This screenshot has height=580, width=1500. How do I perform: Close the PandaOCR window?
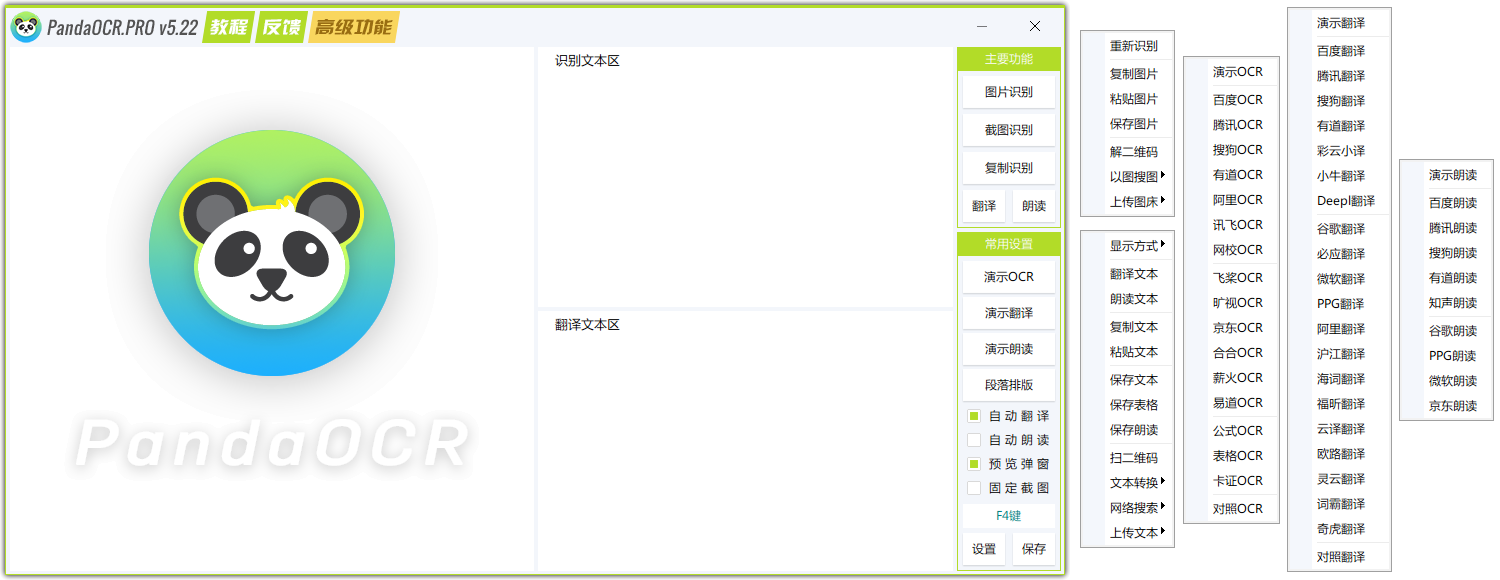[x=1035, y=27]
